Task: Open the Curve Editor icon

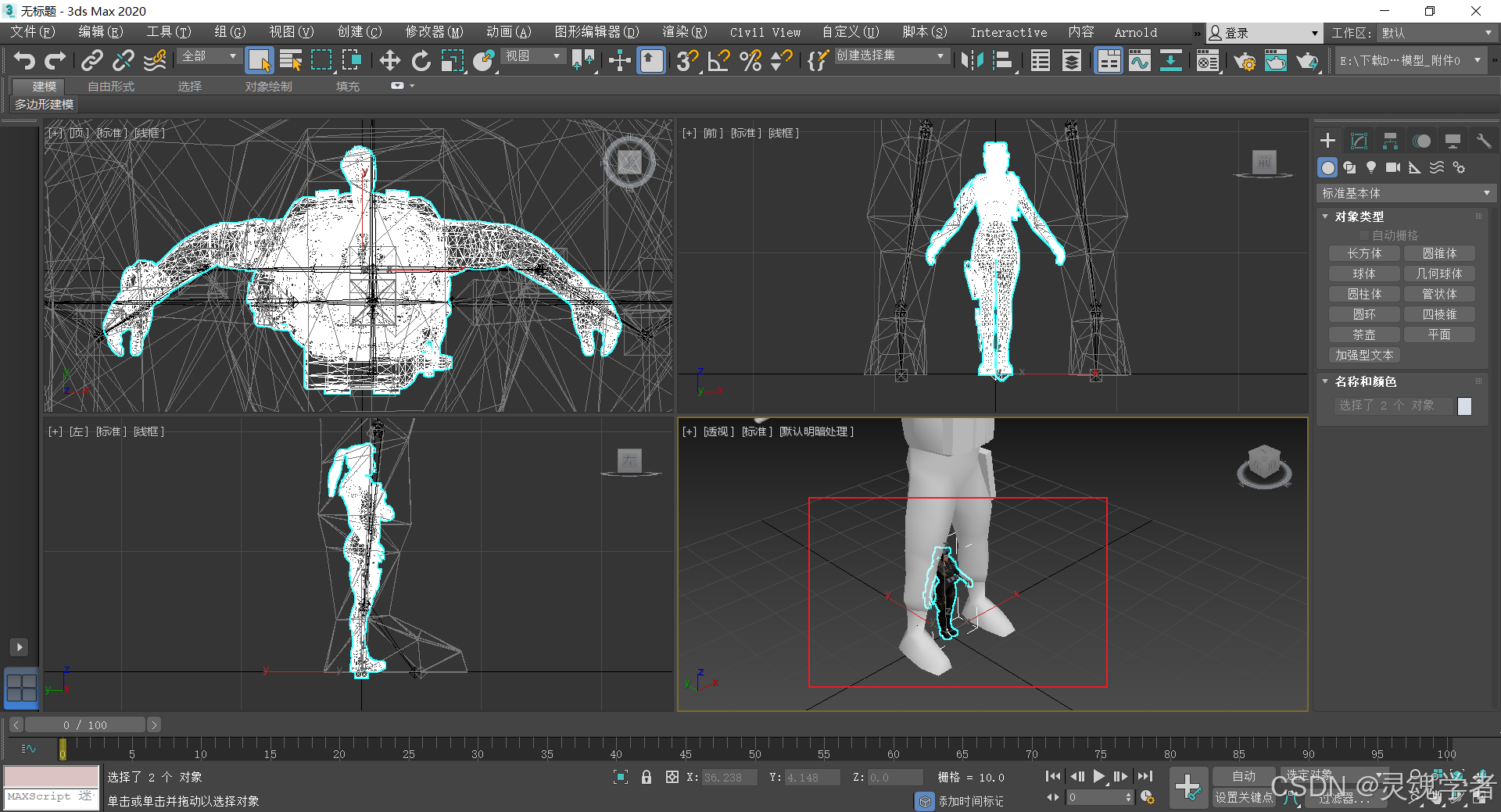Action: coord(1139,60)
